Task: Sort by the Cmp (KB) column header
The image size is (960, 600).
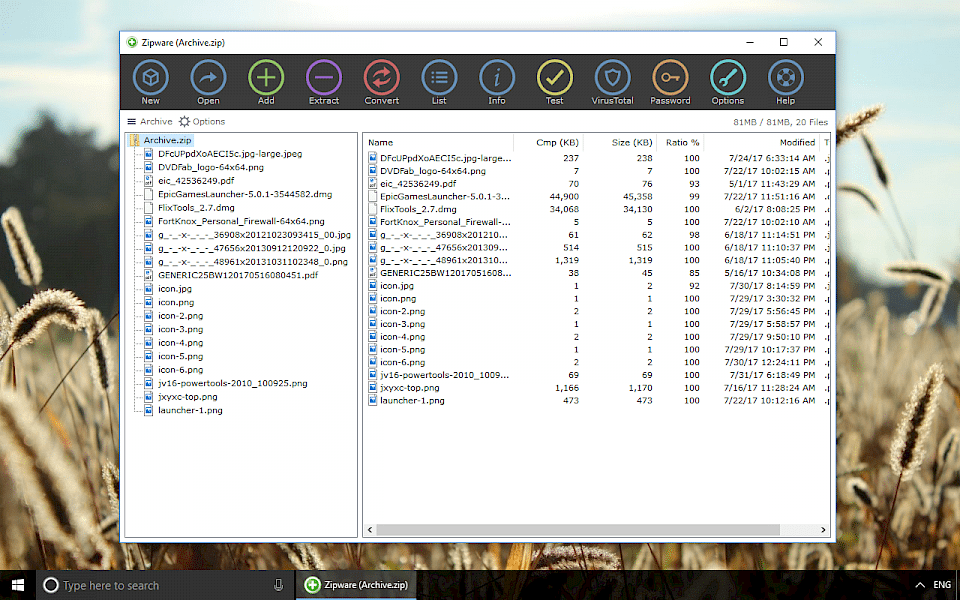Action: [x=549, y=142]
